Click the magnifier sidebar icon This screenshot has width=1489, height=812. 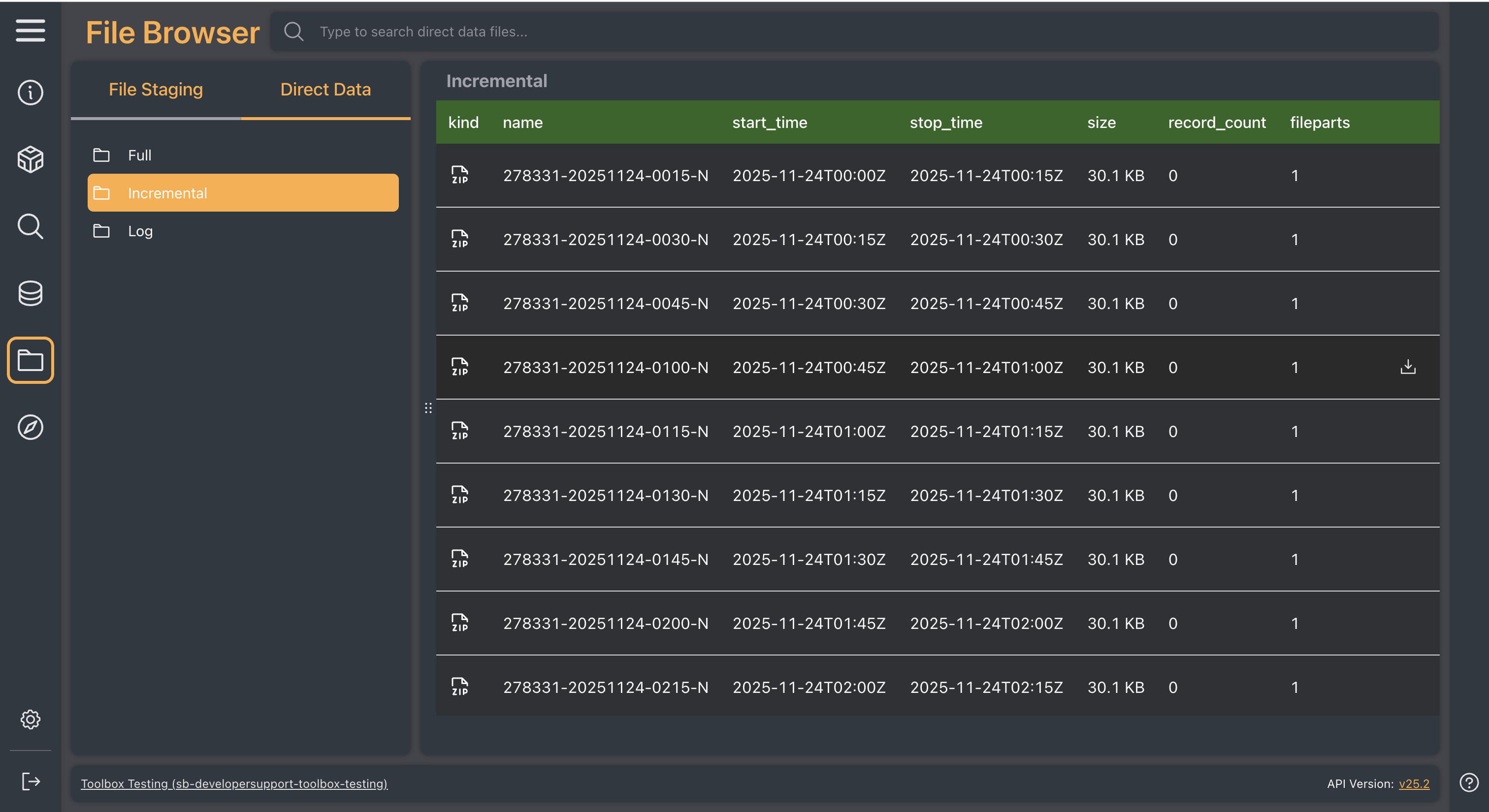(30, 226)
